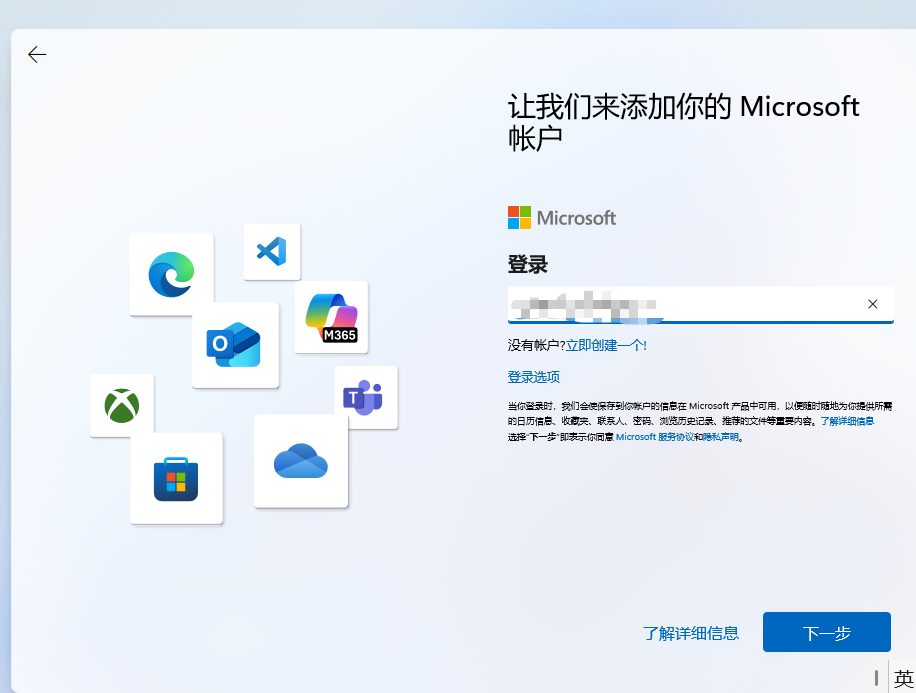Open the Microsoft 服务协议 link

654,437
